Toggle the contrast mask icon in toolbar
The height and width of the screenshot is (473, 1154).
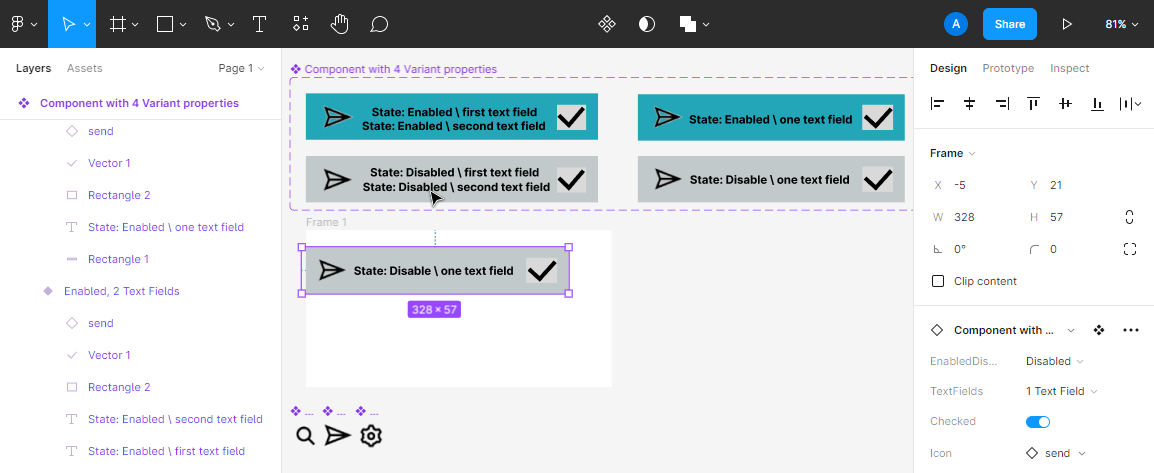click(647, 24)
